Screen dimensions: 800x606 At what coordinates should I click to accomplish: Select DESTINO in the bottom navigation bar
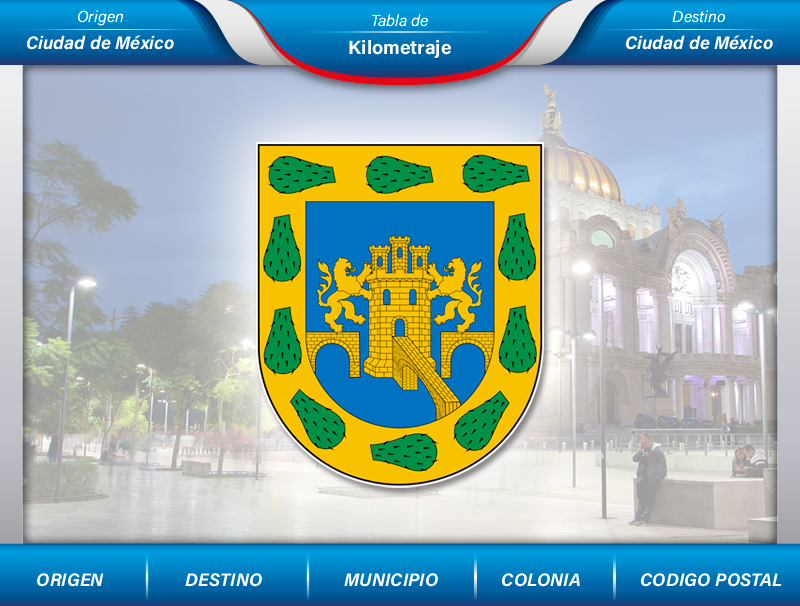pos(222,579)
